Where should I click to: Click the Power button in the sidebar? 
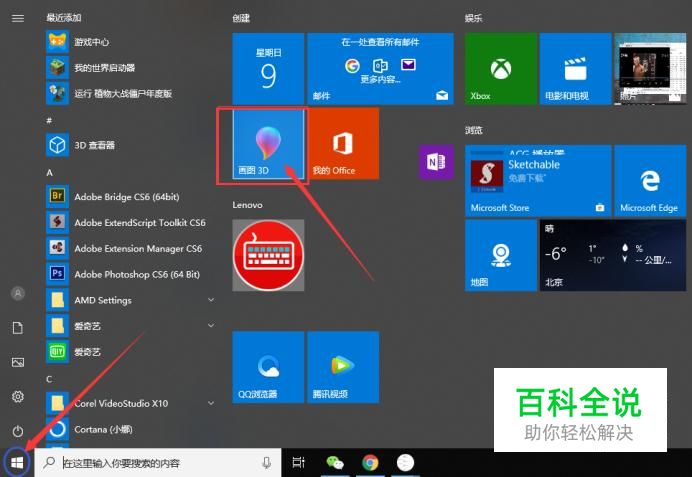point(18,431)
